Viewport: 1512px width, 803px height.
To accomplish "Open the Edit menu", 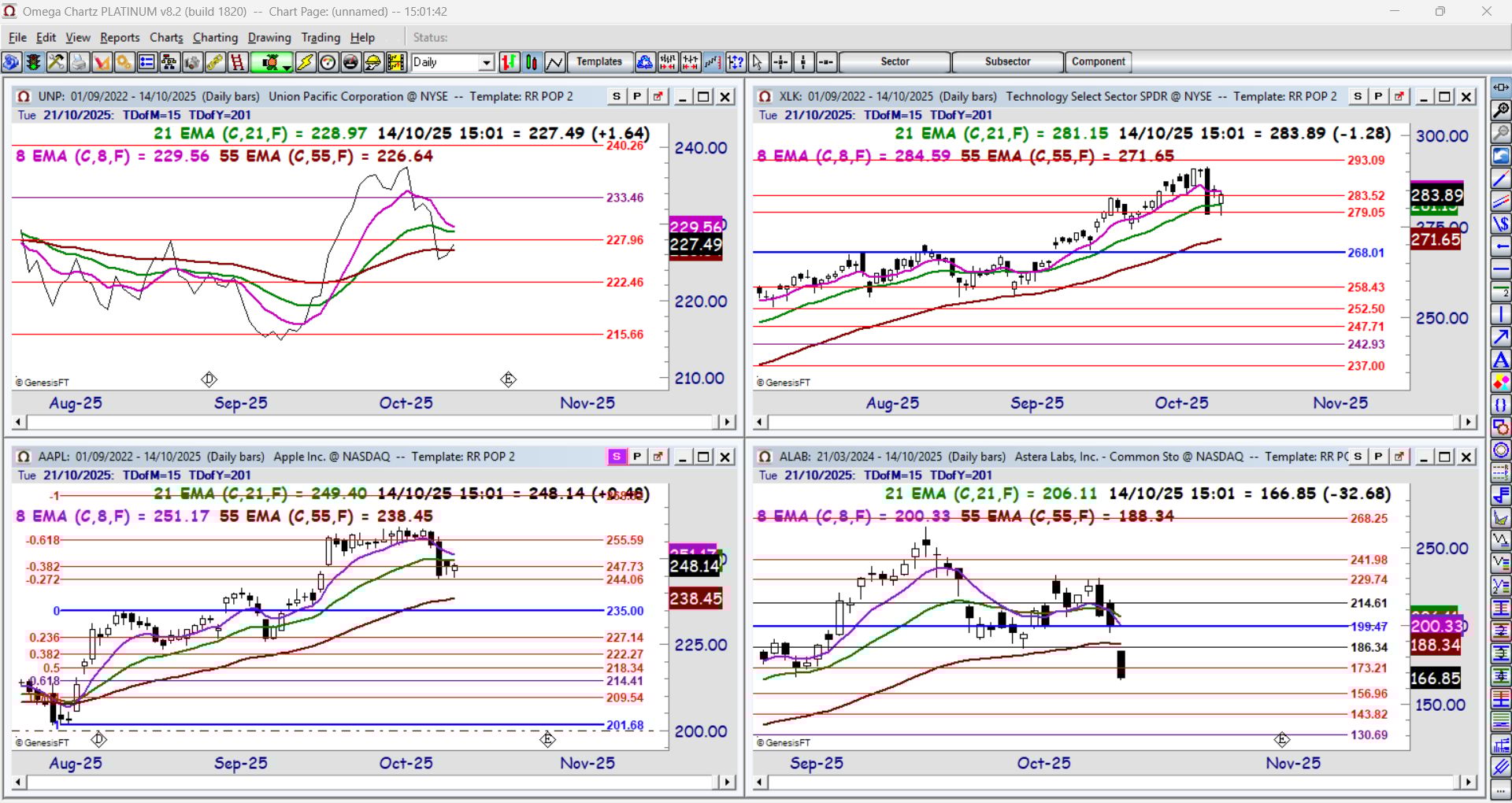I will (x=46, y=37).
